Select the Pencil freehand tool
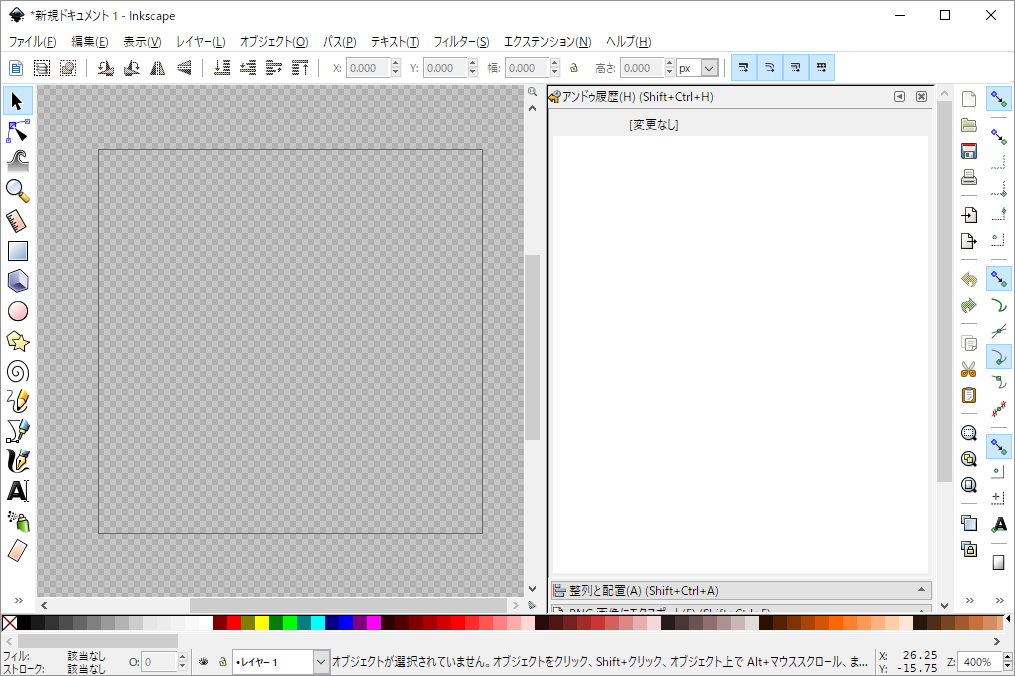The image size is (1015, 676). pos(17,401)
